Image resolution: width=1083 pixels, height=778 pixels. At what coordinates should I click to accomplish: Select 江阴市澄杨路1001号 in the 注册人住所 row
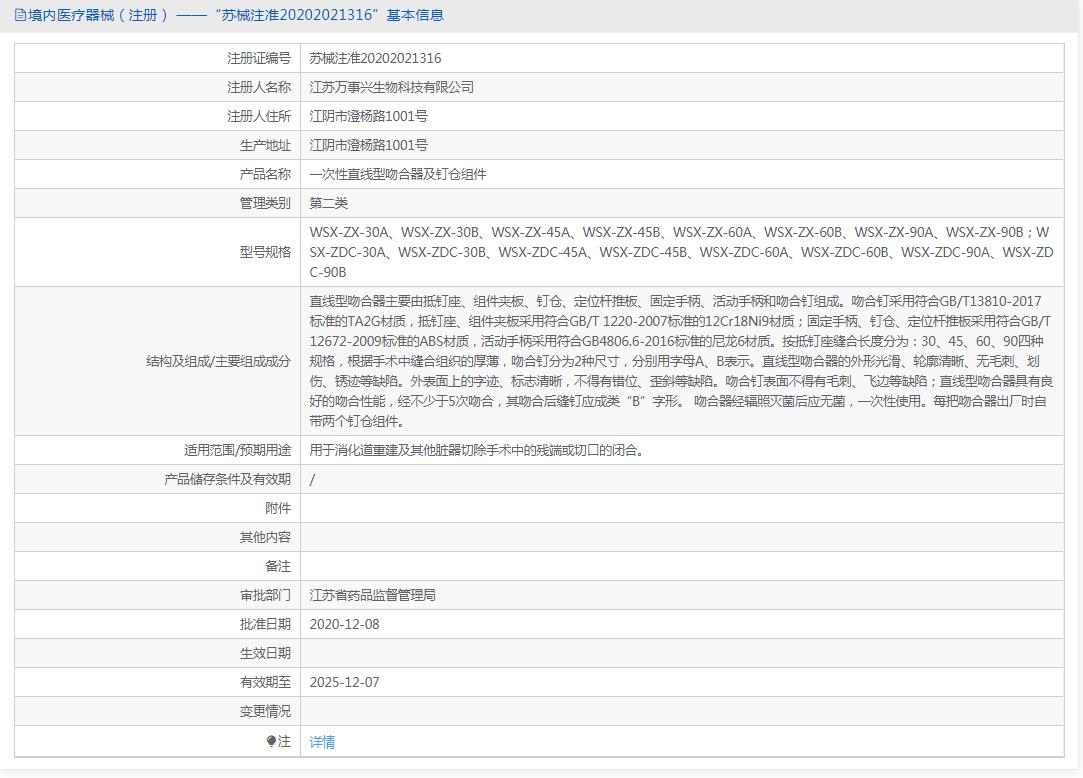click(368, 117)
